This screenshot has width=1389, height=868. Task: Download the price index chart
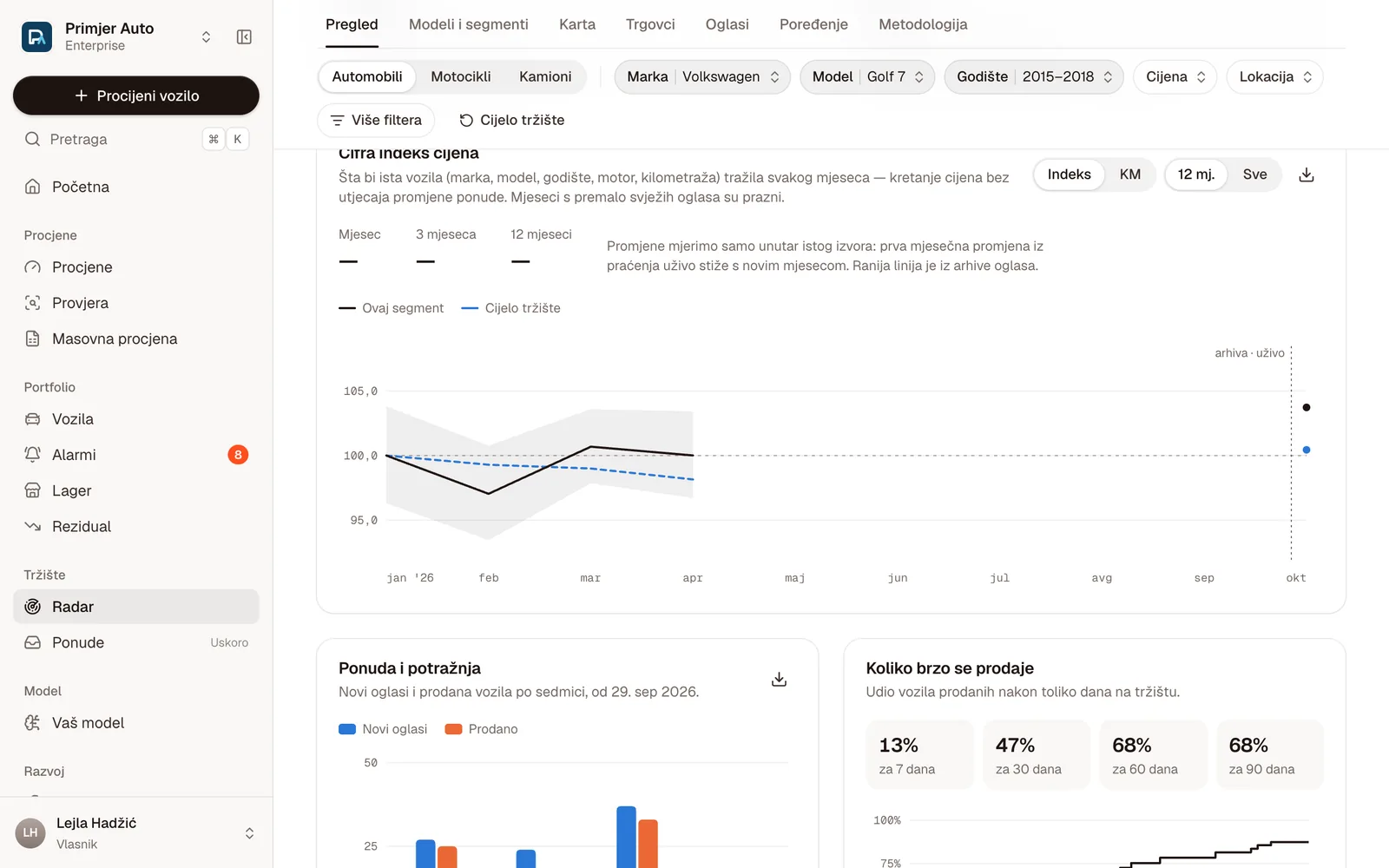[1306, 174]
